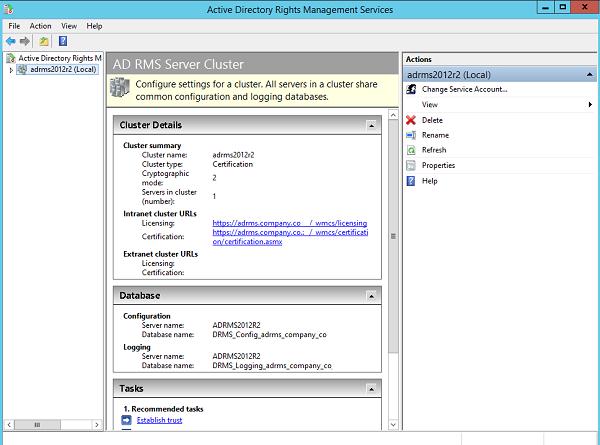This screenshot has height=445, width=600.
Task: Maximize the AD RMS window
Action: [562, 8]
